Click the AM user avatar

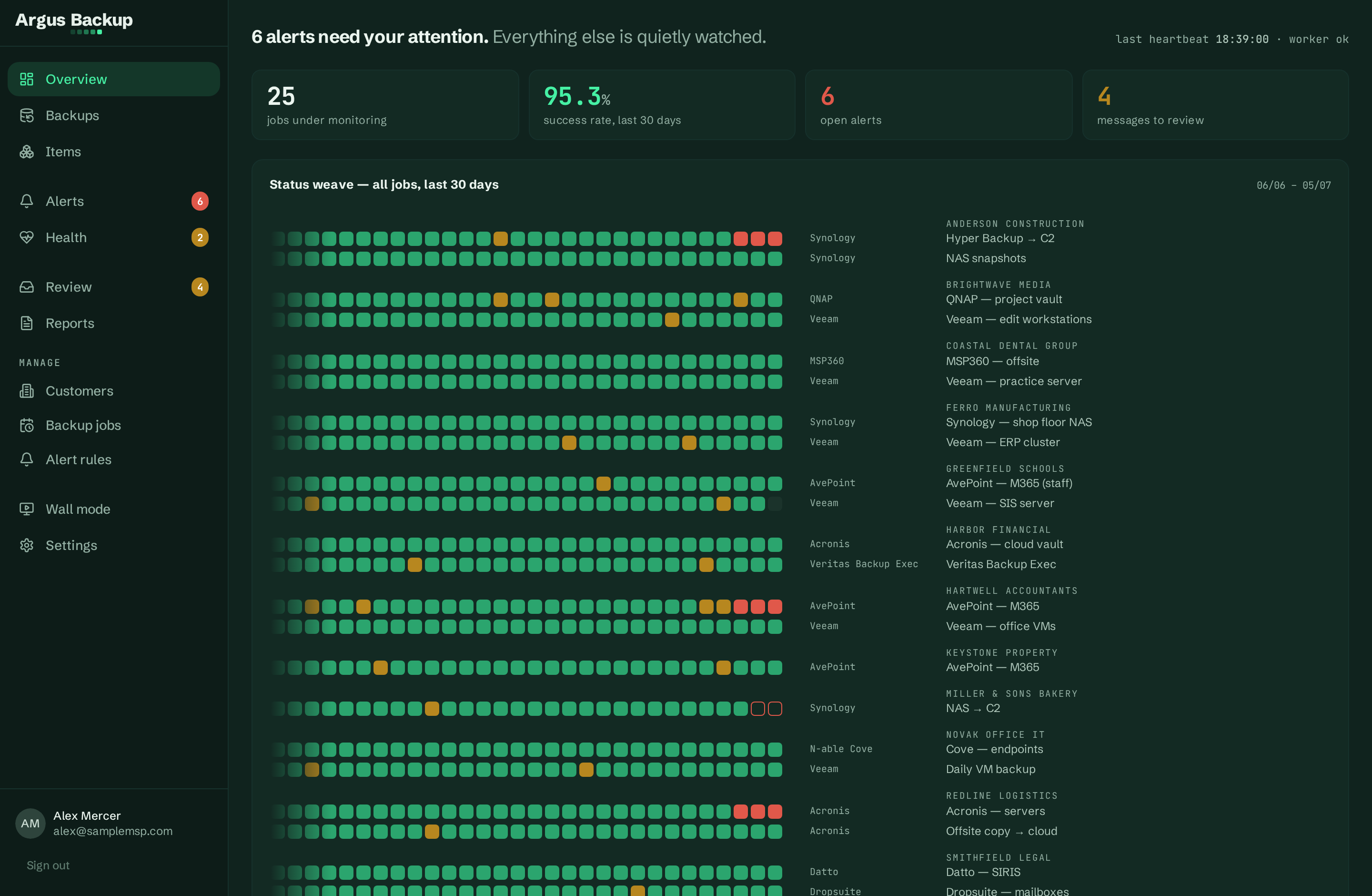pos(30,824)
